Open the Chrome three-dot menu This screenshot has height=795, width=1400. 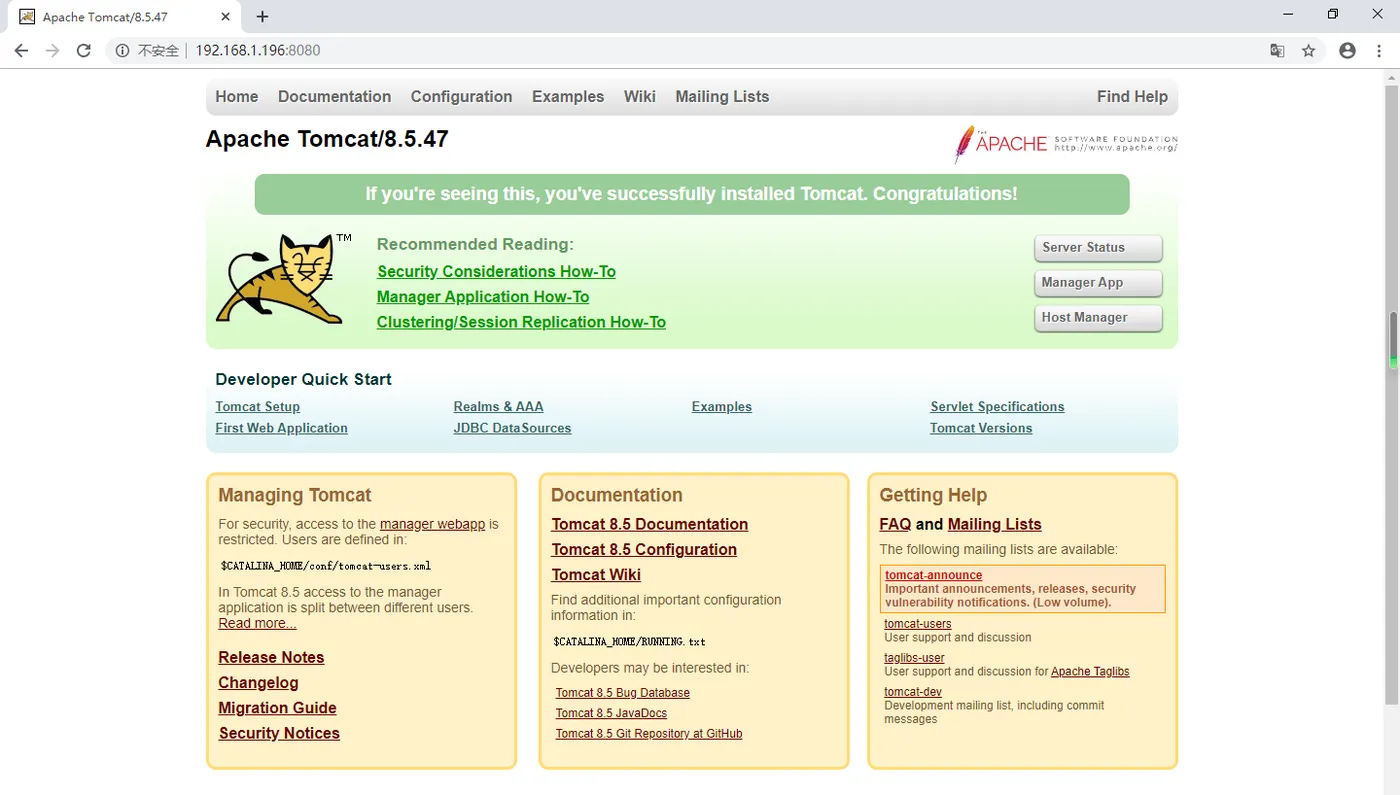tap(1380, 50)
